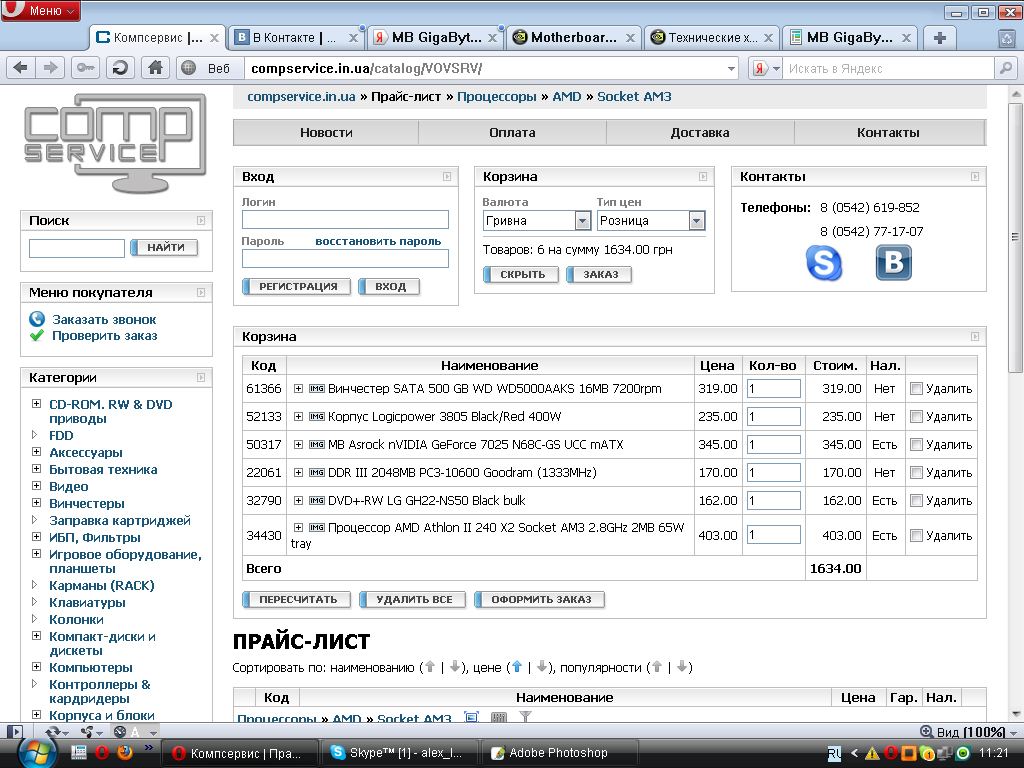Click IMG icon for DDR III Goodram row
The image size is (1024, 768).
pos(317,473)
